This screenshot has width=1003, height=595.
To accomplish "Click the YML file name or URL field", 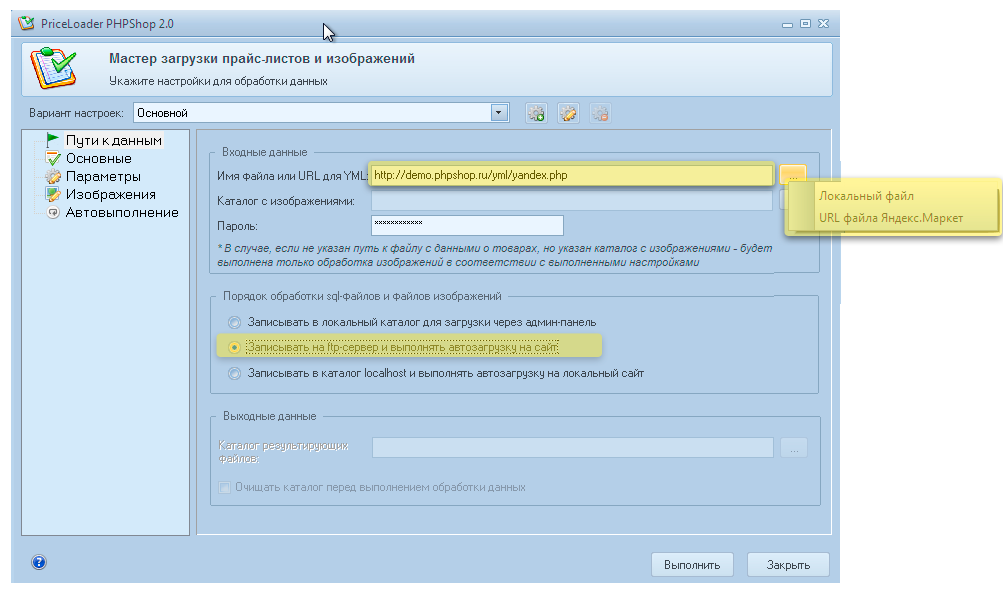I will [x=571, y=175].
